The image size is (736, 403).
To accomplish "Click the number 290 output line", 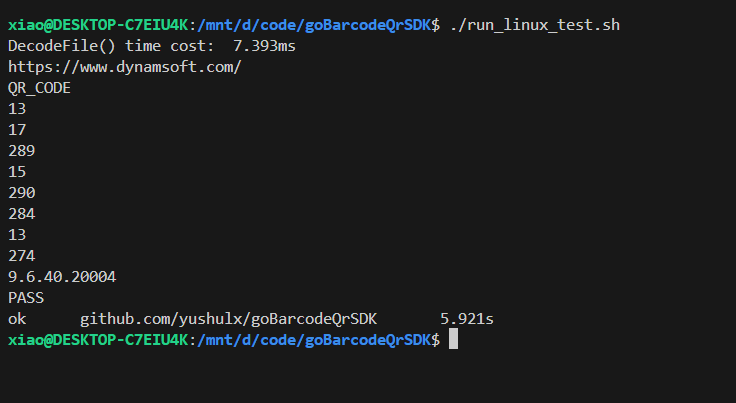I will [21, 193].
